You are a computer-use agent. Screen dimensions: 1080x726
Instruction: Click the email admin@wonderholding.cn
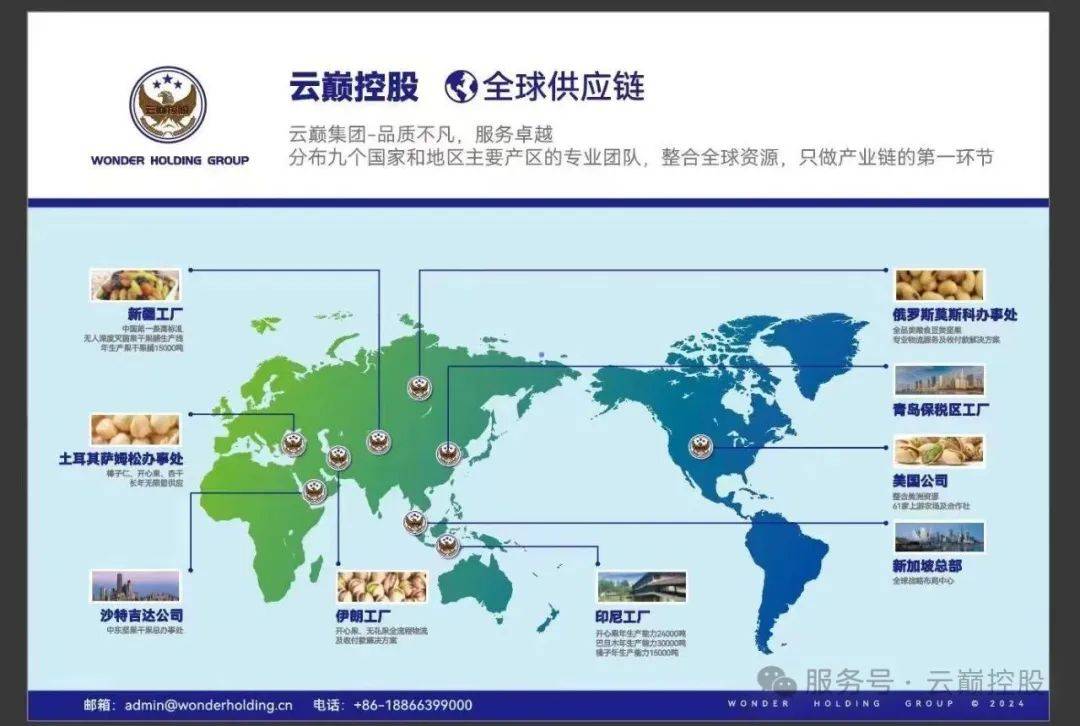pos(209,705)
